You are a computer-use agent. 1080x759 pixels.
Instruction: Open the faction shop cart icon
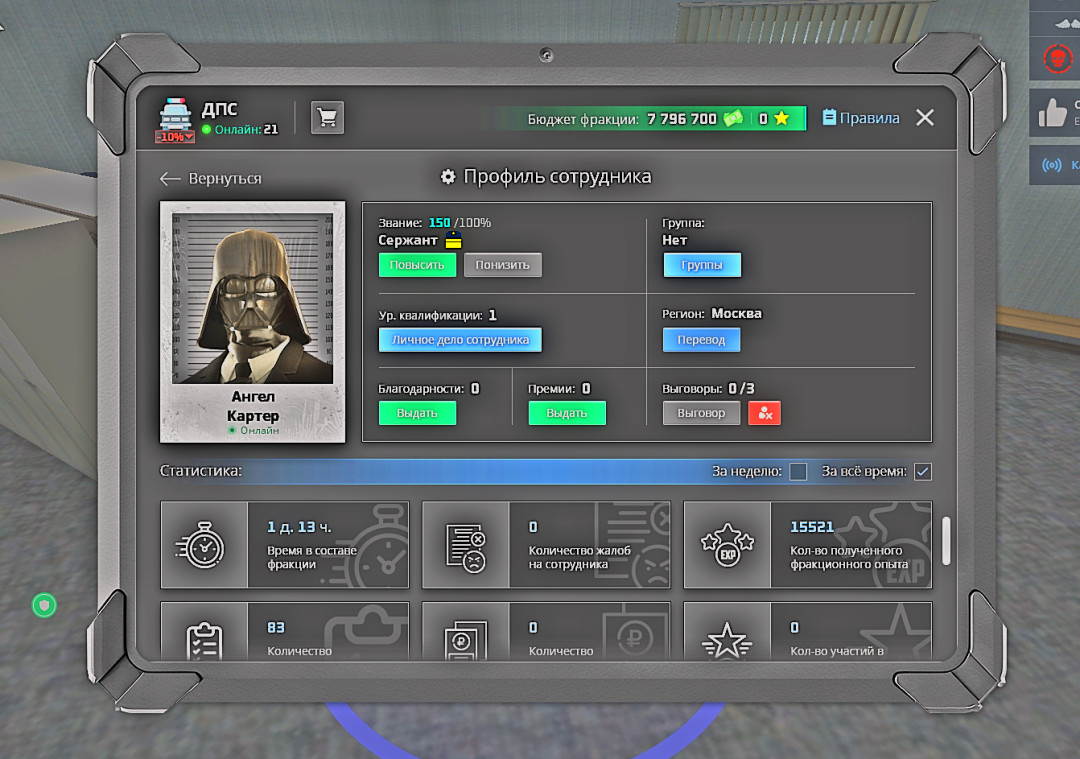pos(327,118)
